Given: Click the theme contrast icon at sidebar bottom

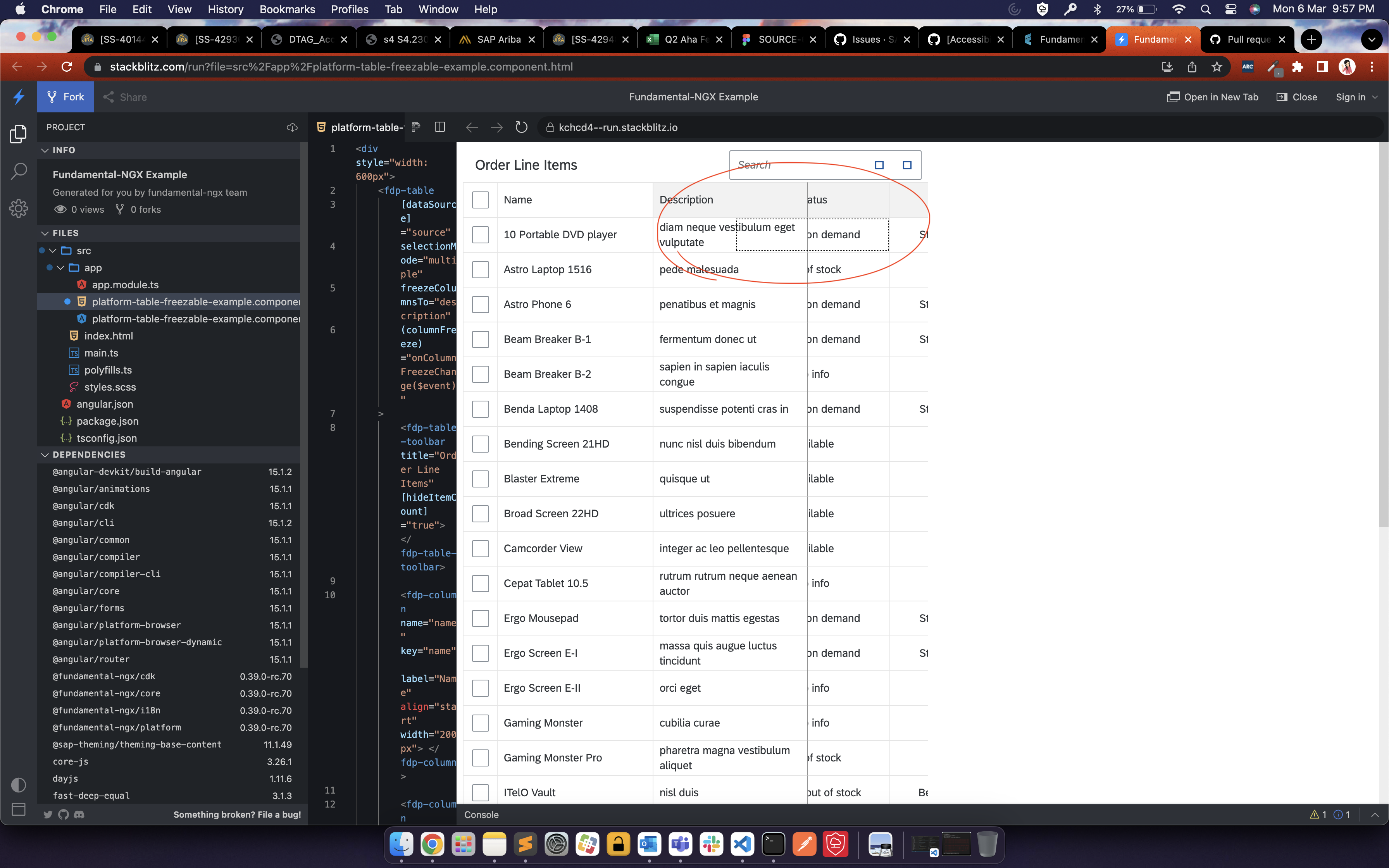Looking at the screenshot, I should [x=18, y=784].
